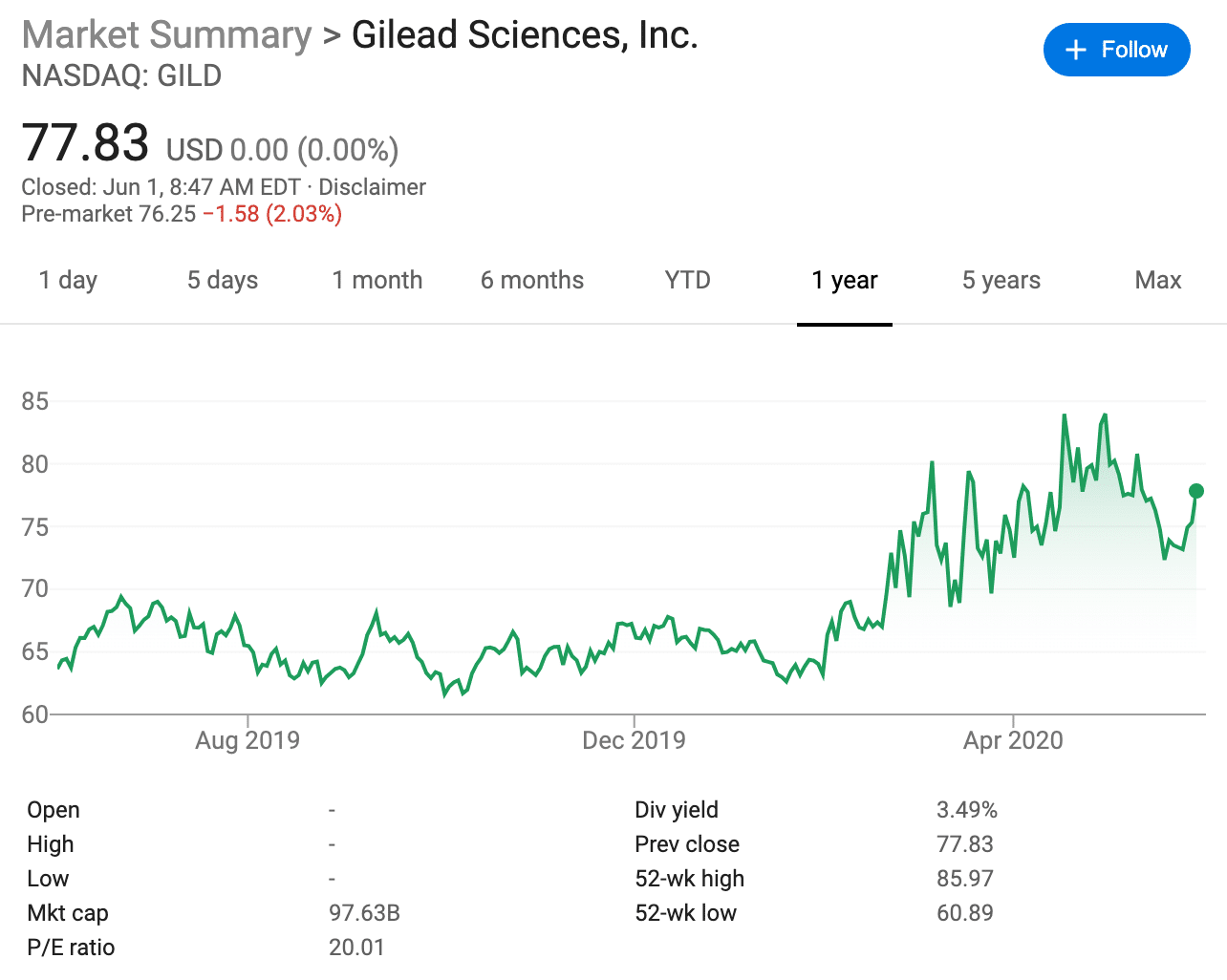The image size is (1227, 980).
Task: Click the Div yield 3.49% value
Action: 966,809
